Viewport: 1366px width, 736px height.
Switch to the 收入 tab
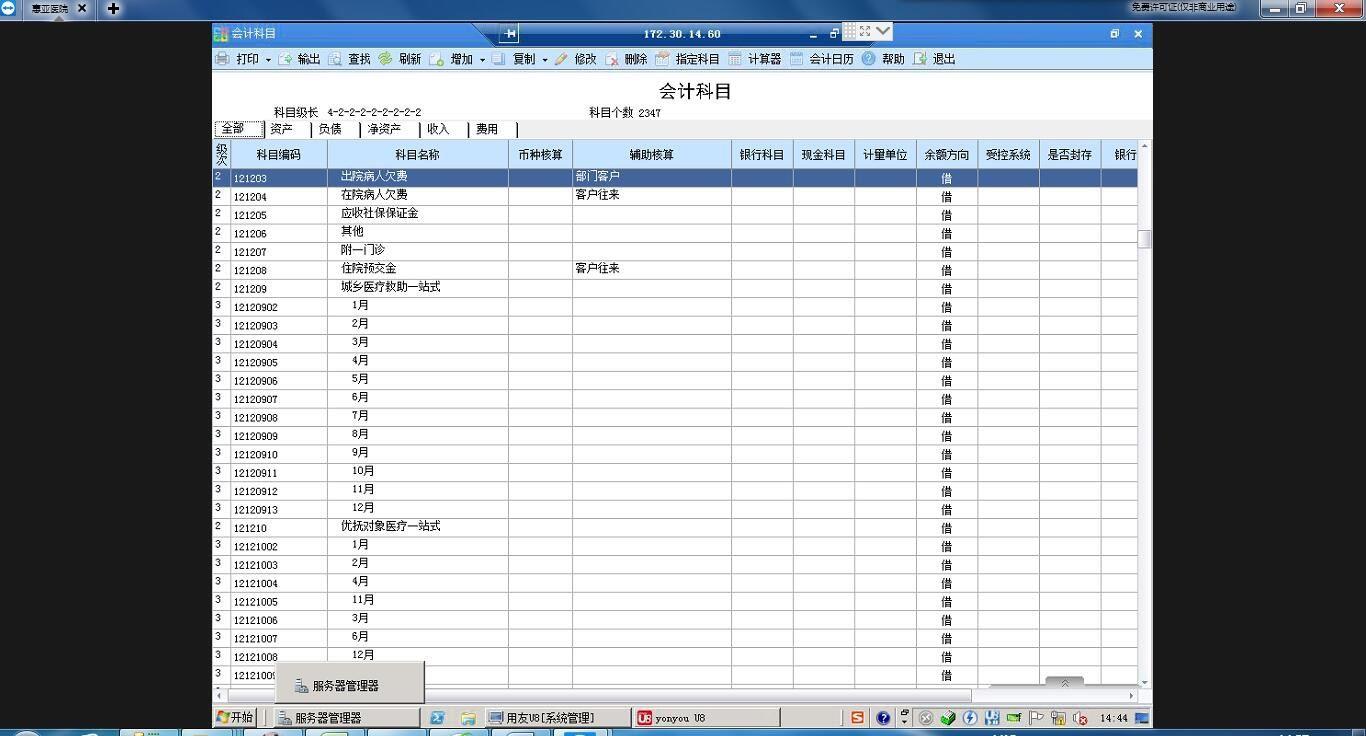pos(443,129)
